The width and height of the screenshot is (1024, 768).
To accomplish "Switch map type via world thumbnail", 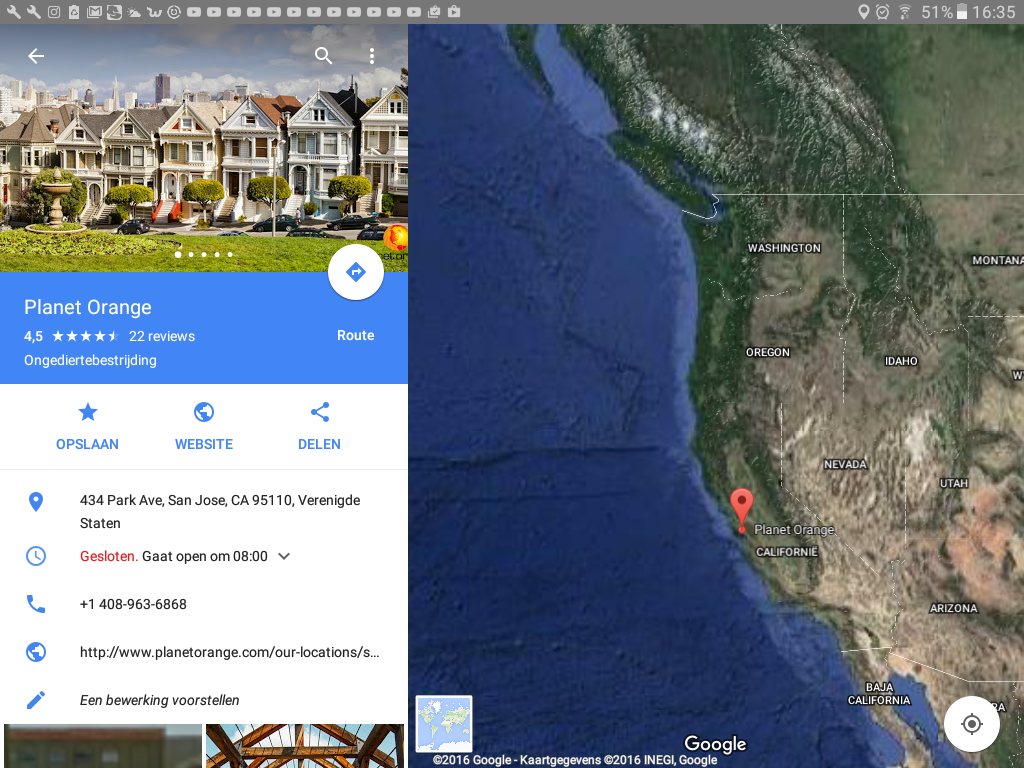I will pos(444,724).
